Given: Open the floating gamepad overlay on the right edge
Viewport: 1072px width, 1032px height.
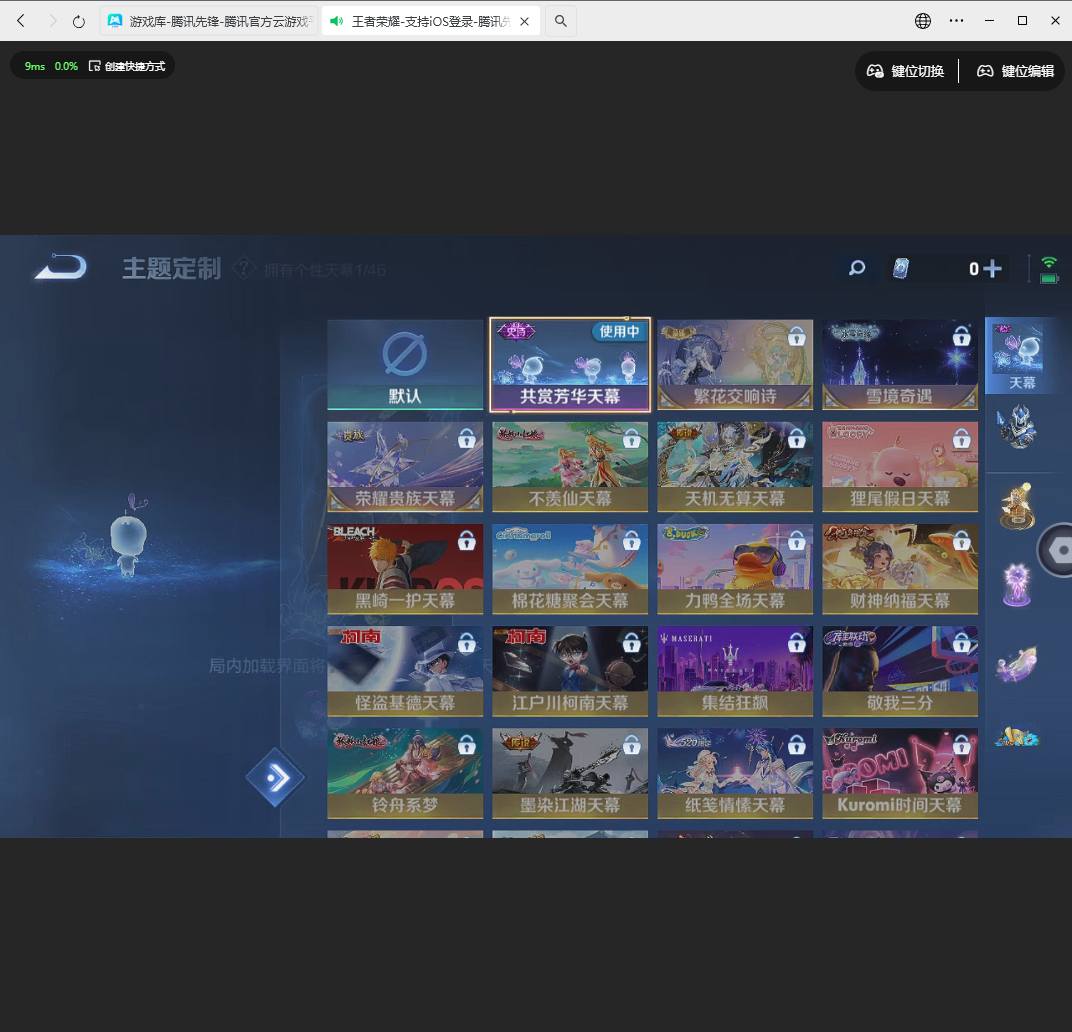Looking at the screenshot, I should (x=1060, y=550).
